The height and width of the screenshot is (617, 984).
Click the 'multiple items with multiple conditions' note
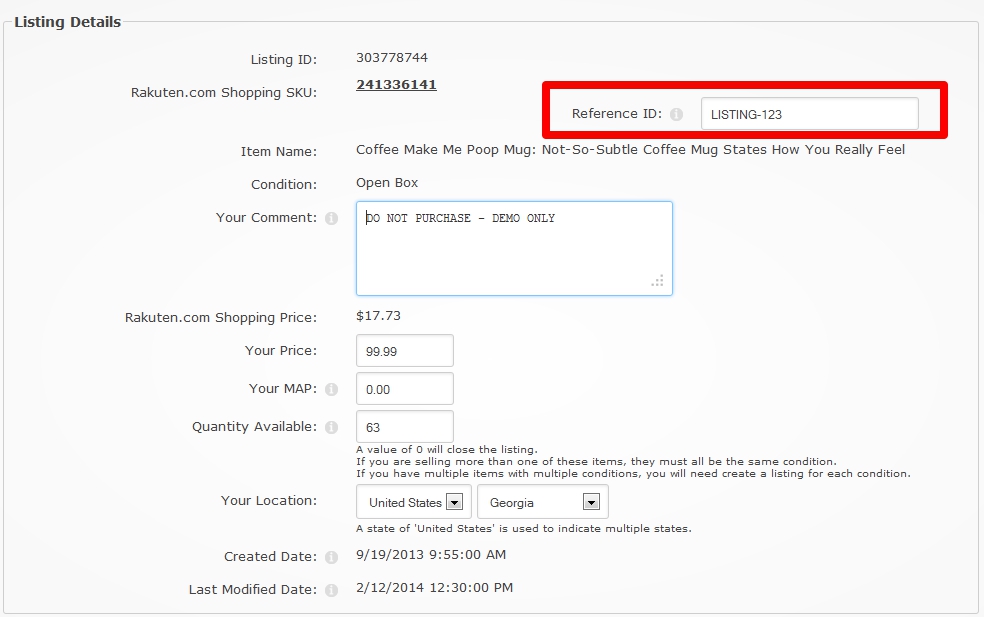point(633,473)
